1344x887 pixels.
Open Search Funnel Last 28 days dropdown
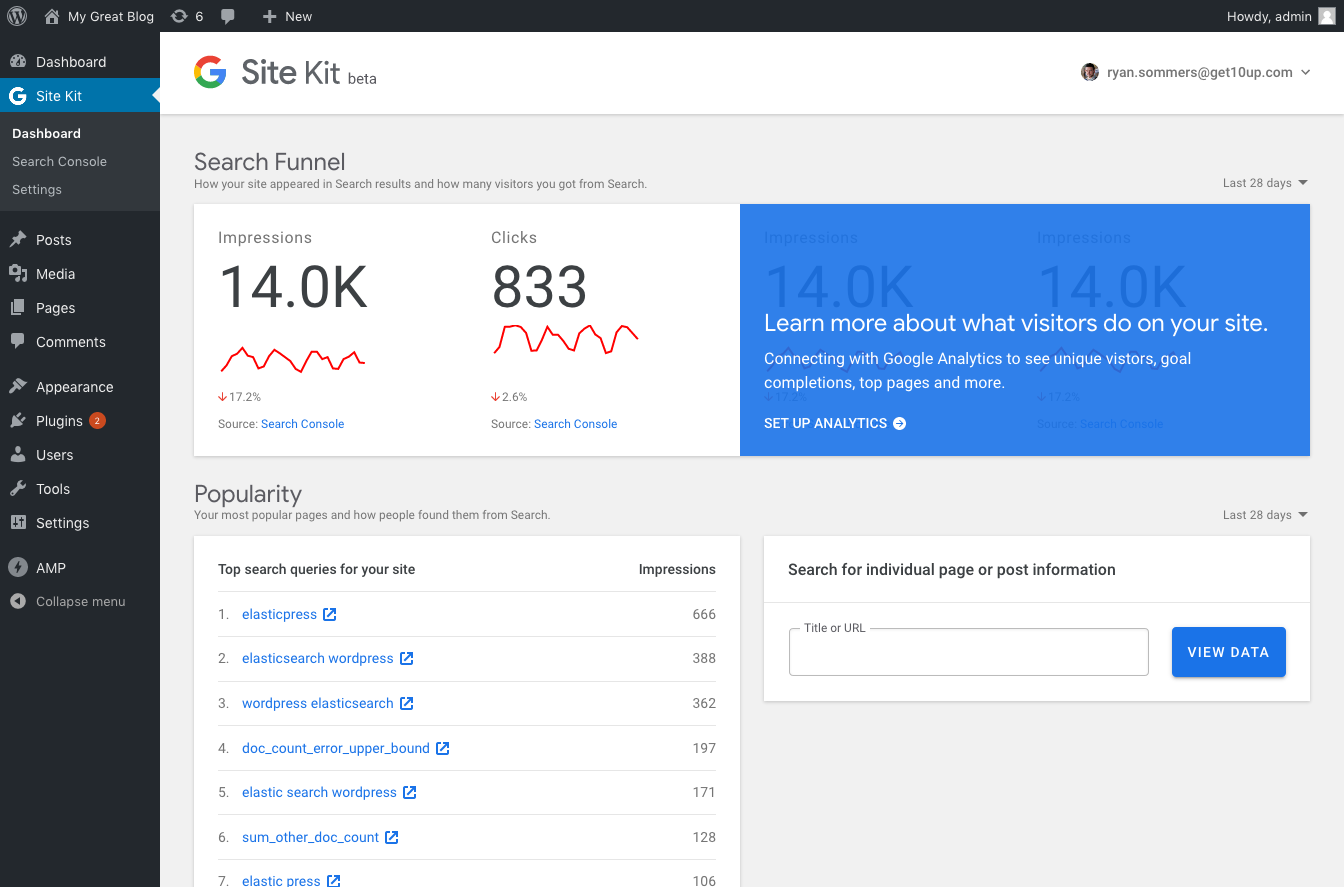click(x=1265, y=183)
